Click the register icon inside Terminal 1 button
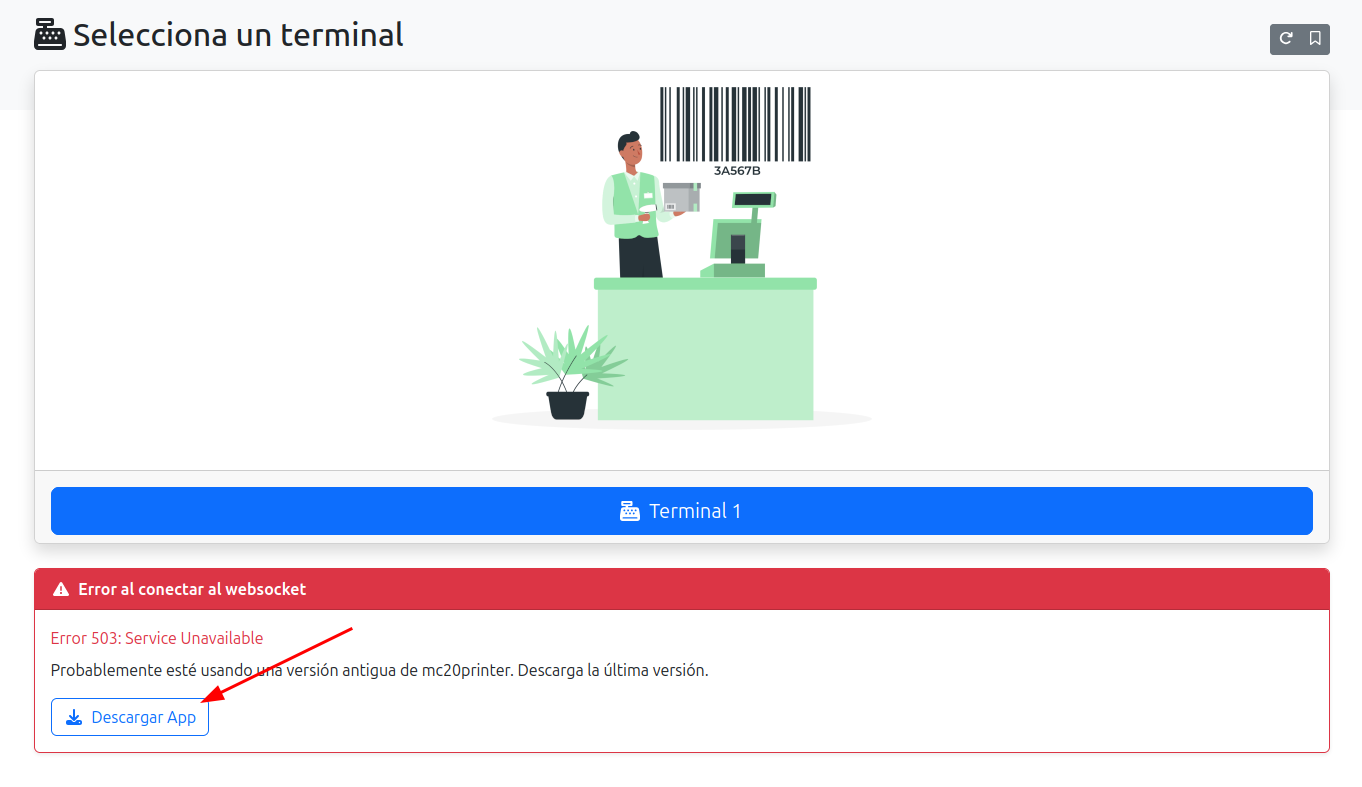The image size is (1362, 787). (x=630, y=511)
